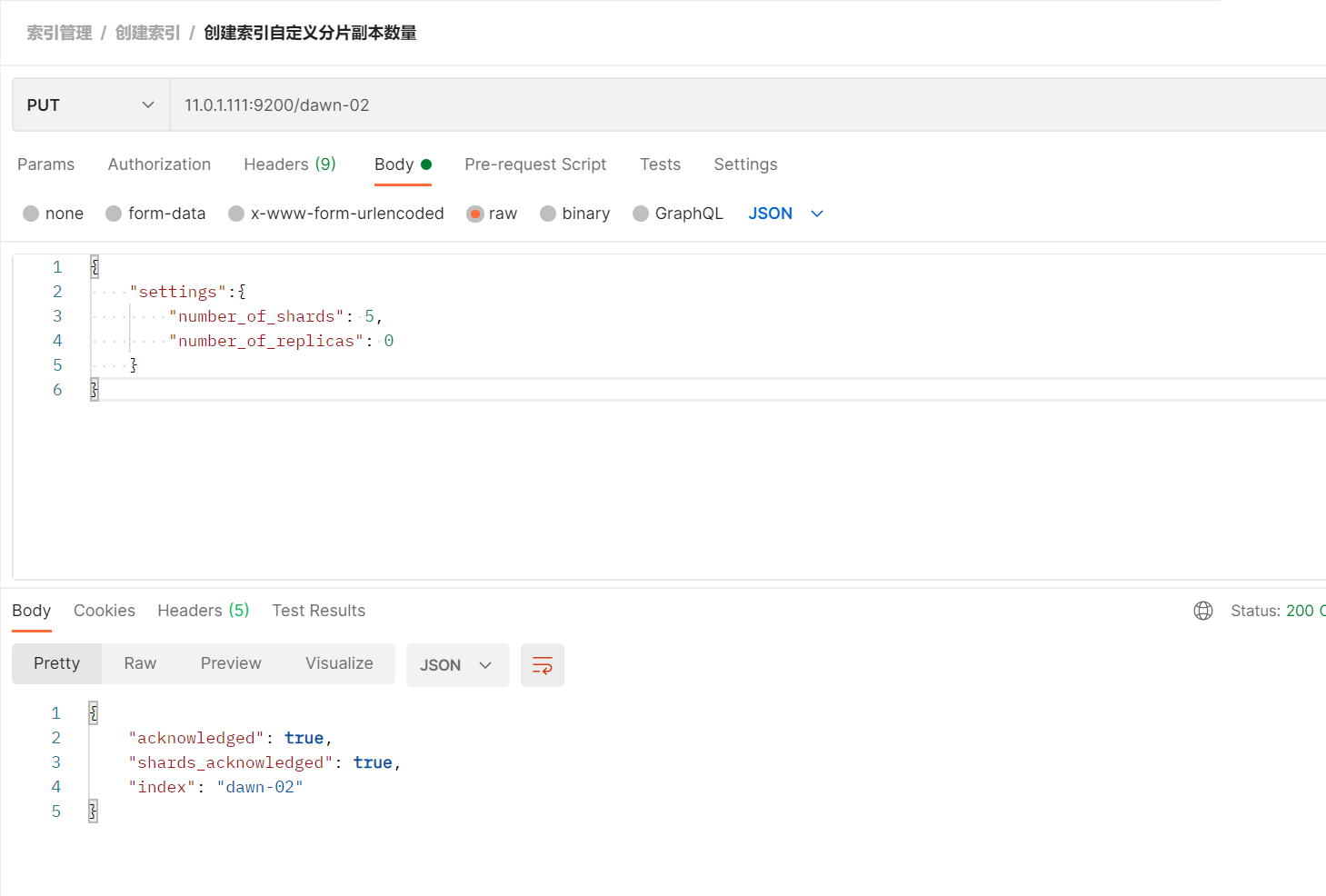Open the blue JSON body format dropdown

[786, 214]
